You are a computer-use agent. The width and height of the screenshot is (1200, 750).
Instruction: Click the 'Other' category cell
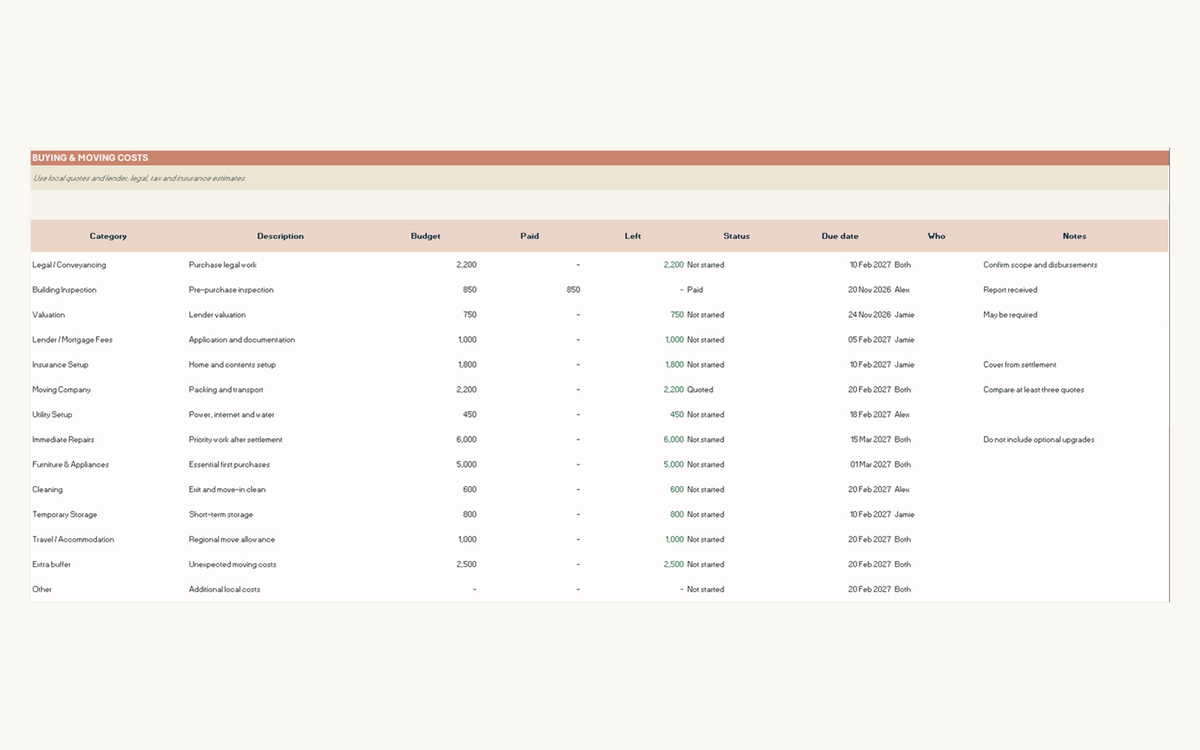tap(42, 590)
